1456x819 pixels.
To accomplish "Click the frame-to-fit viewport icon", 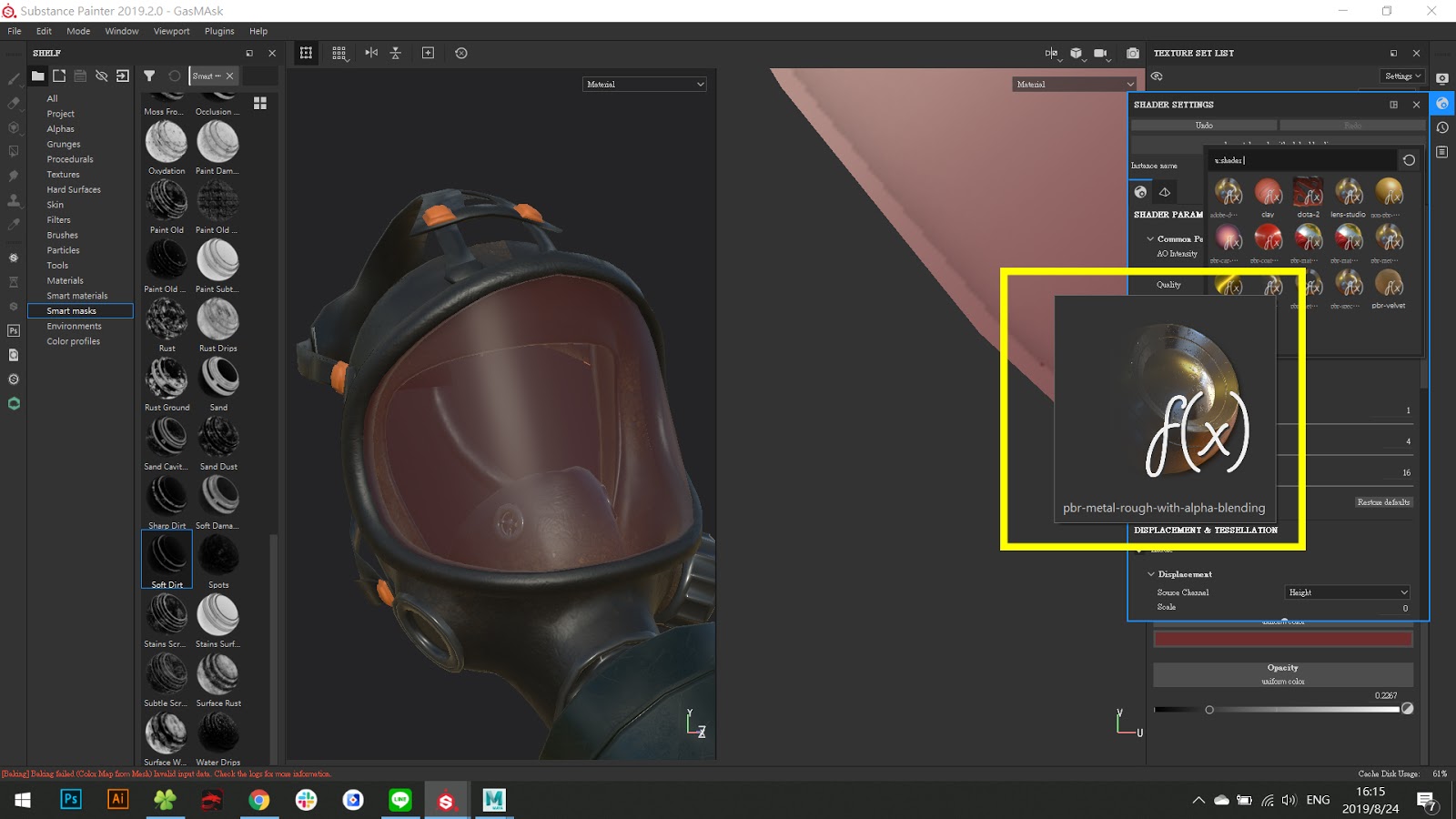I will [x=428, y=53].
